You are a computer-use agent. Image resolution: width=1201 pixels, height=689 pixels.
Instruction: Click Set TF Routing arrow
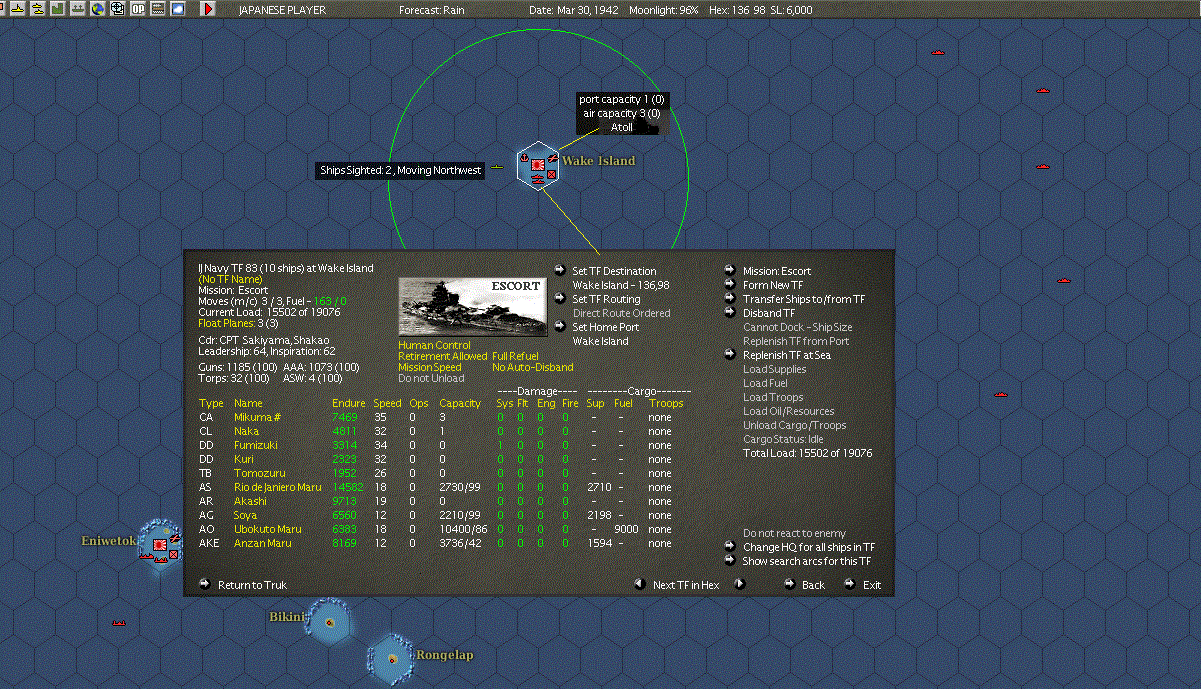pyautogui.click(x=560, y=299)
